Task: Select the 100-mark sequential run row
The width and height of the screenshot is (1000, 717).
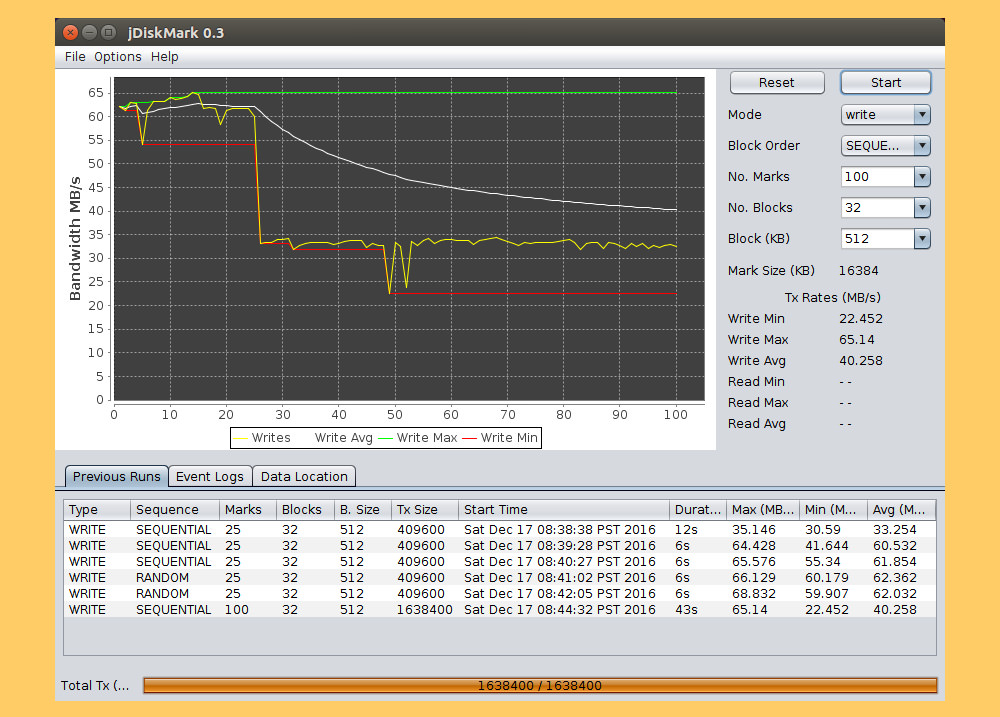Action: (400, 610)
